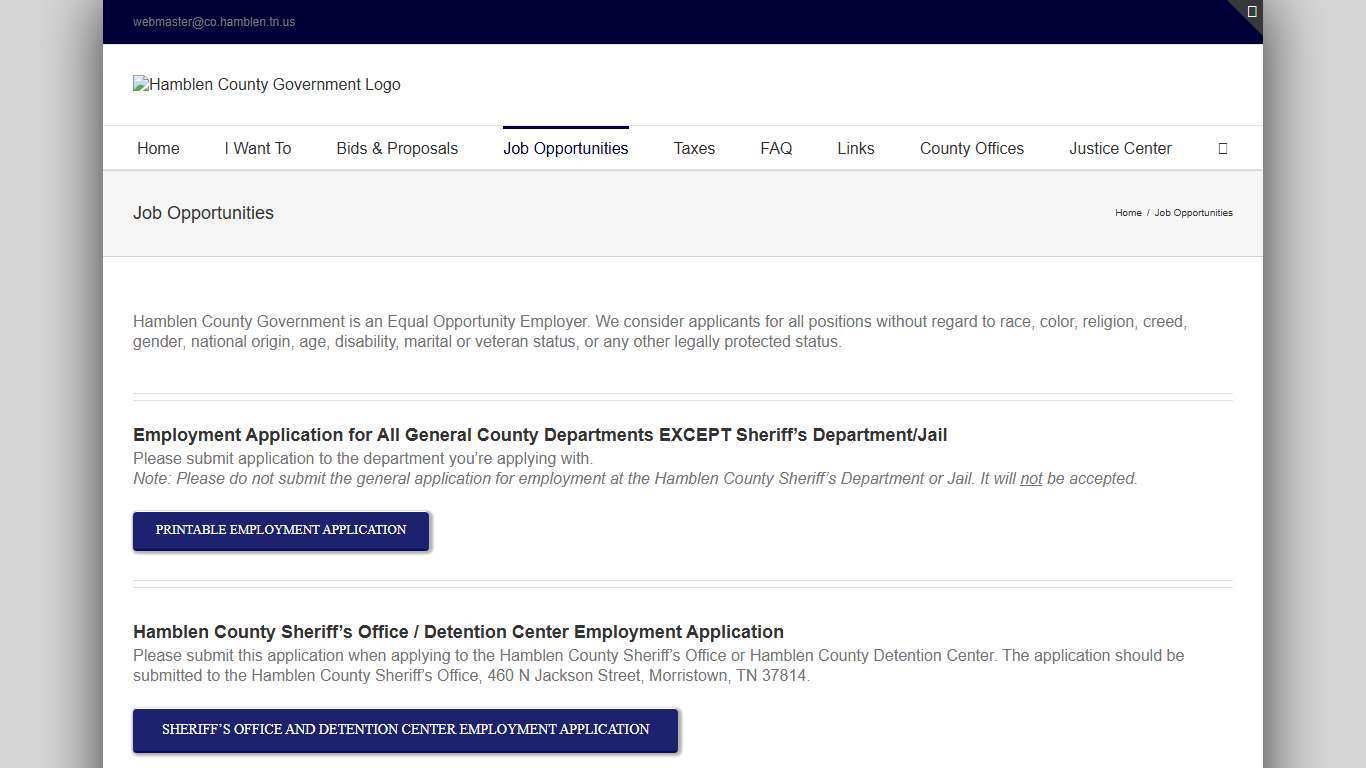Open the Home navigation menu item
This screenshot has width=1366, height=768.
[x=158, y=148]
